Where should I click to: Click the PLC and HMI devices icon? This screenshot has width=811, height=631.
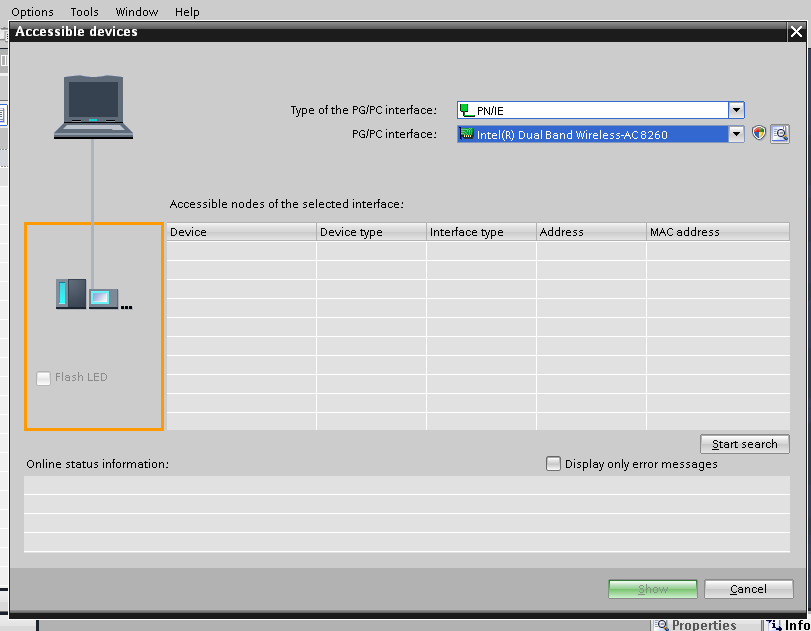click(94, 294)
